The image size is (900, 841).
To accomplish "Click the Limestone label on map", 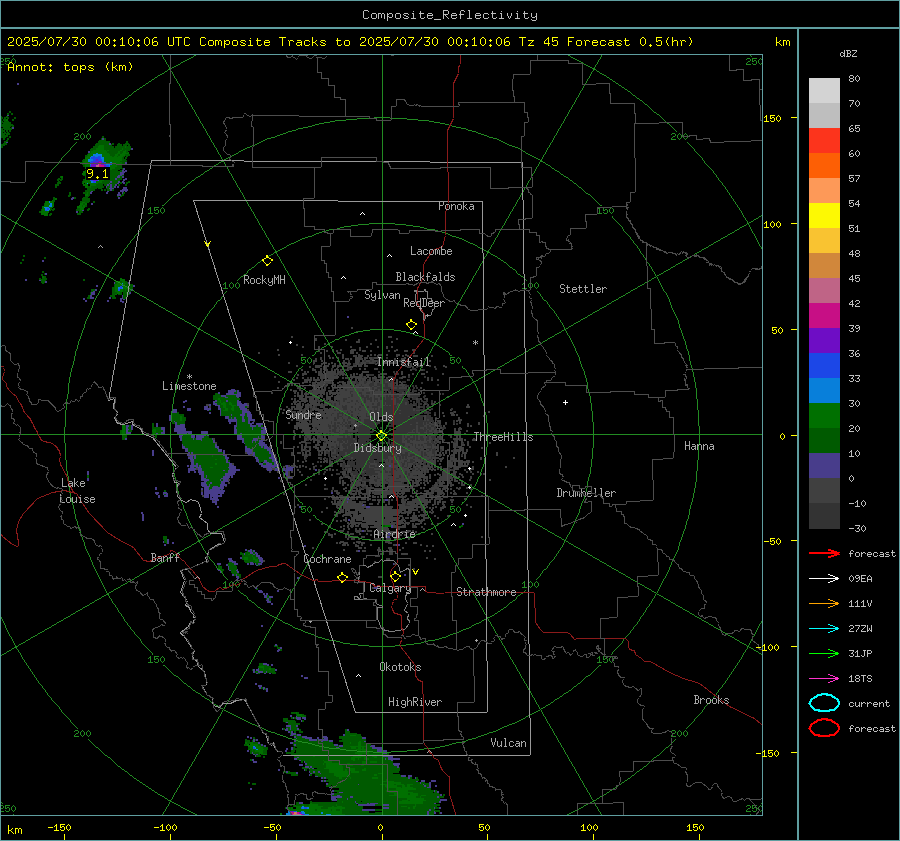I will pos(189,386).
